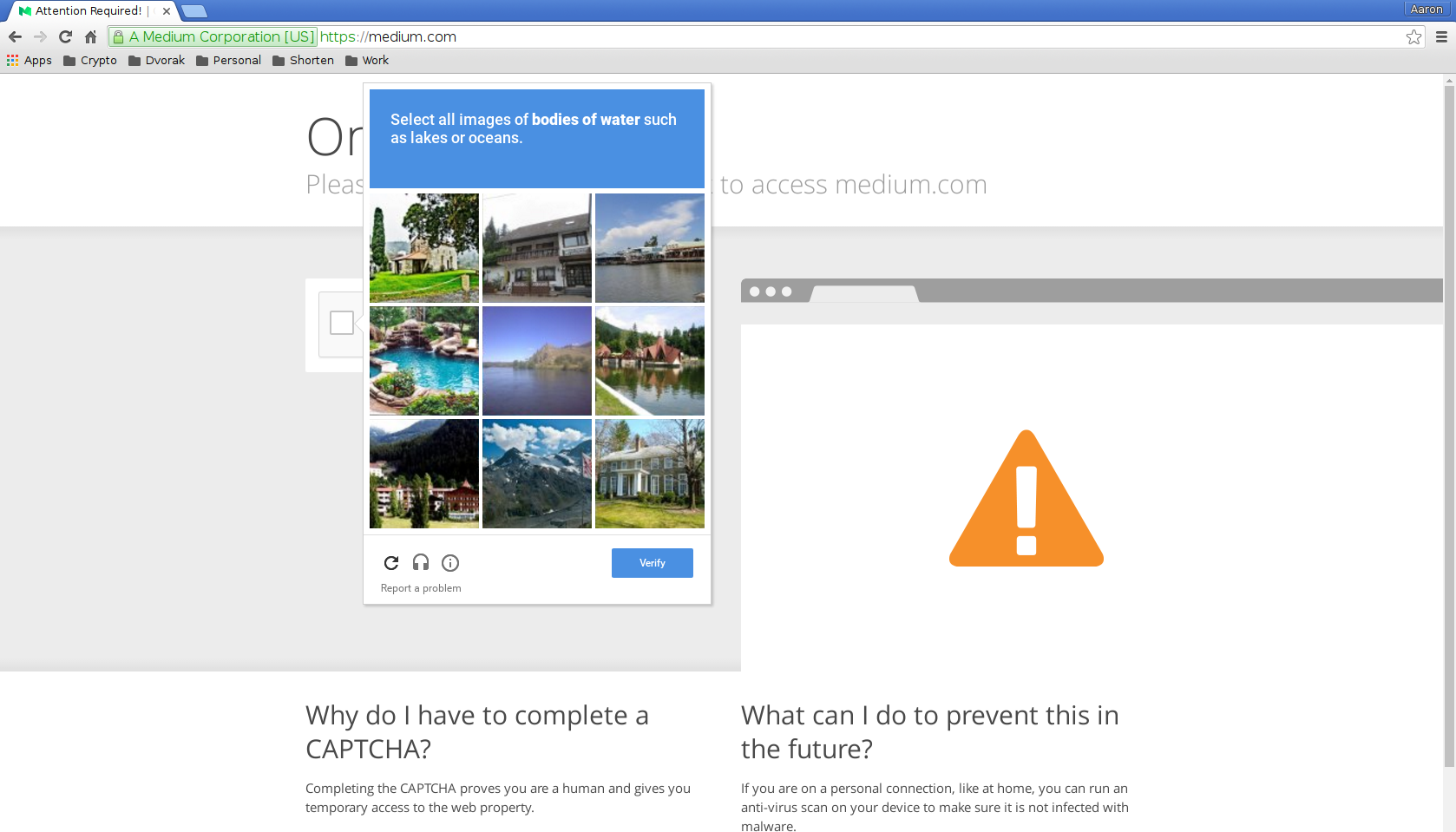
Task: Reload the page from the browser toolbar
Action: tap(65, 36)
